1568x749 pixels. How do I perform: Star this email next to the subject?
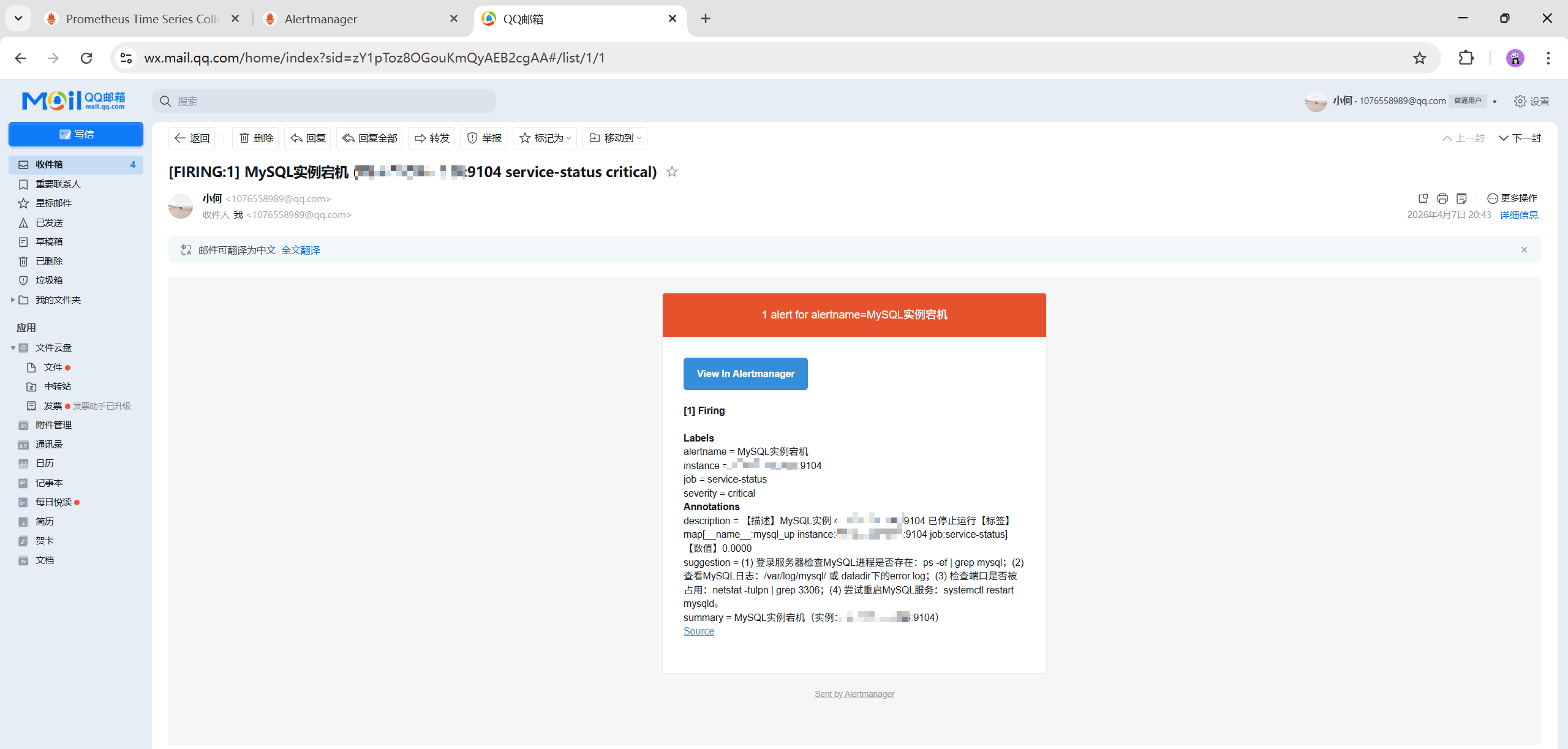672,171
